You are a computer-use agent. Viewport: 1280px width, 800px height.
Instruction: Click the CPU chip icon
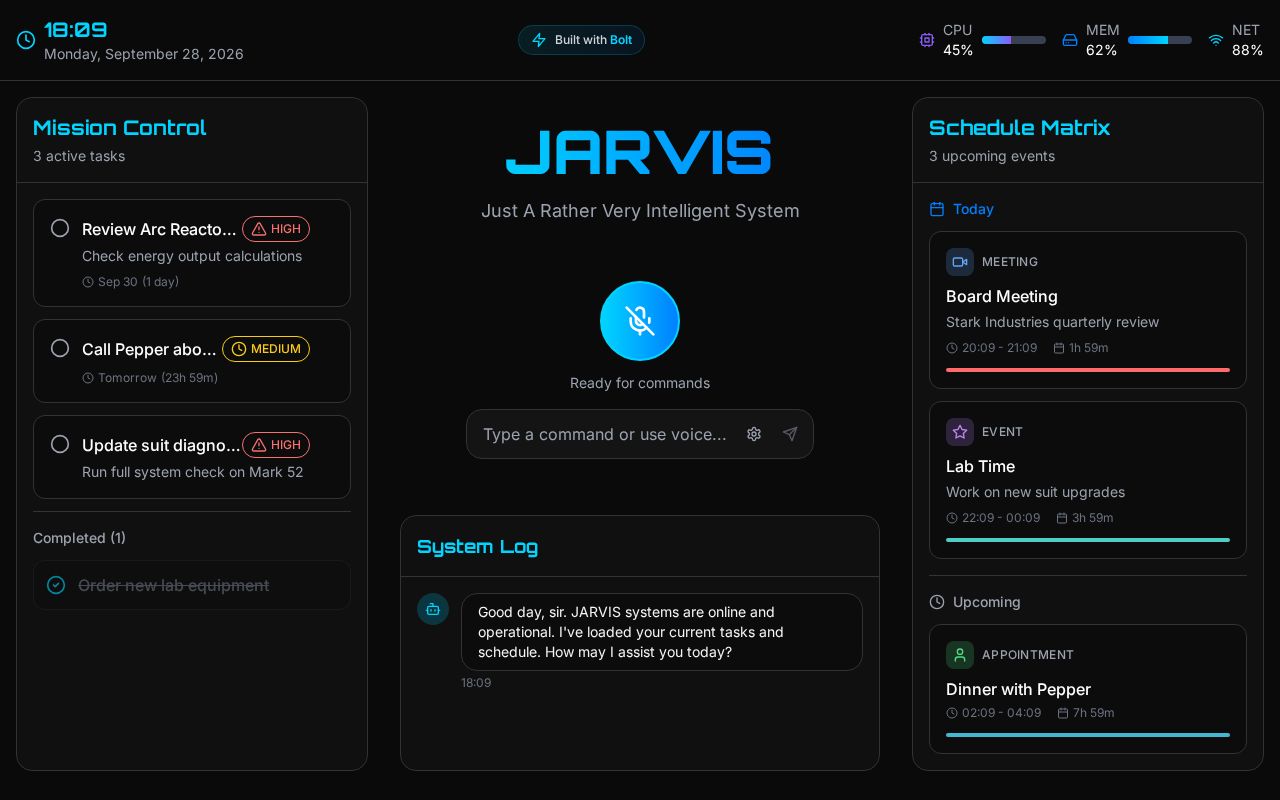point(927,40)
